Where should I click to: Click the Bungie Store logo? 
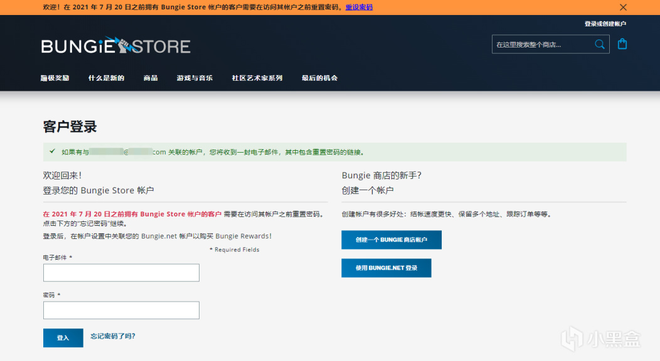tap(116, 45)
